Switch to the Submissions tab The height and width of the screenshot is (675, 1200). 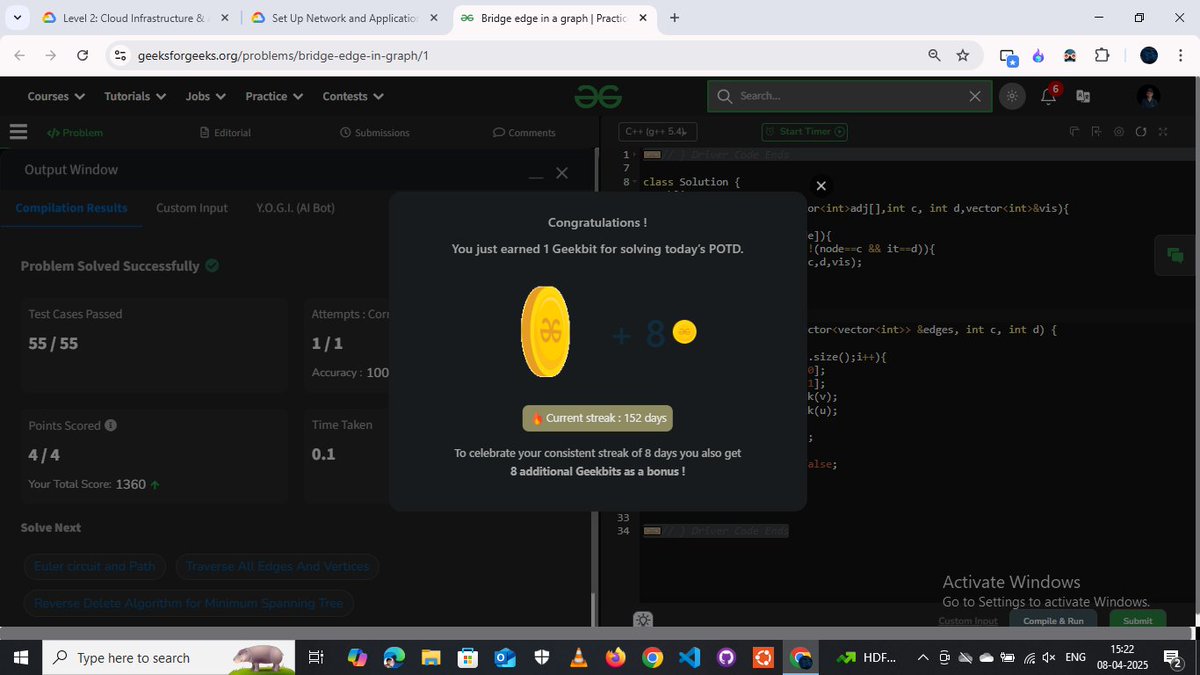point(375,132)
